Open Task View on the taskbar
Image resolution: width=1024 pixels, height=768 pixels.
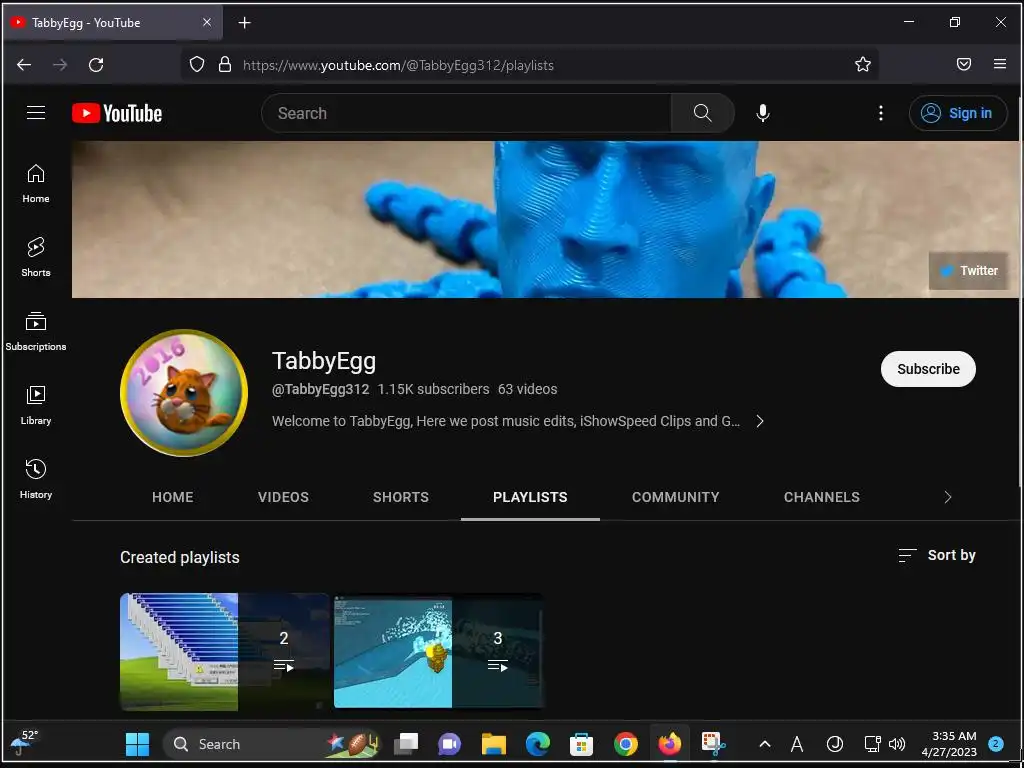pos(406,744)
